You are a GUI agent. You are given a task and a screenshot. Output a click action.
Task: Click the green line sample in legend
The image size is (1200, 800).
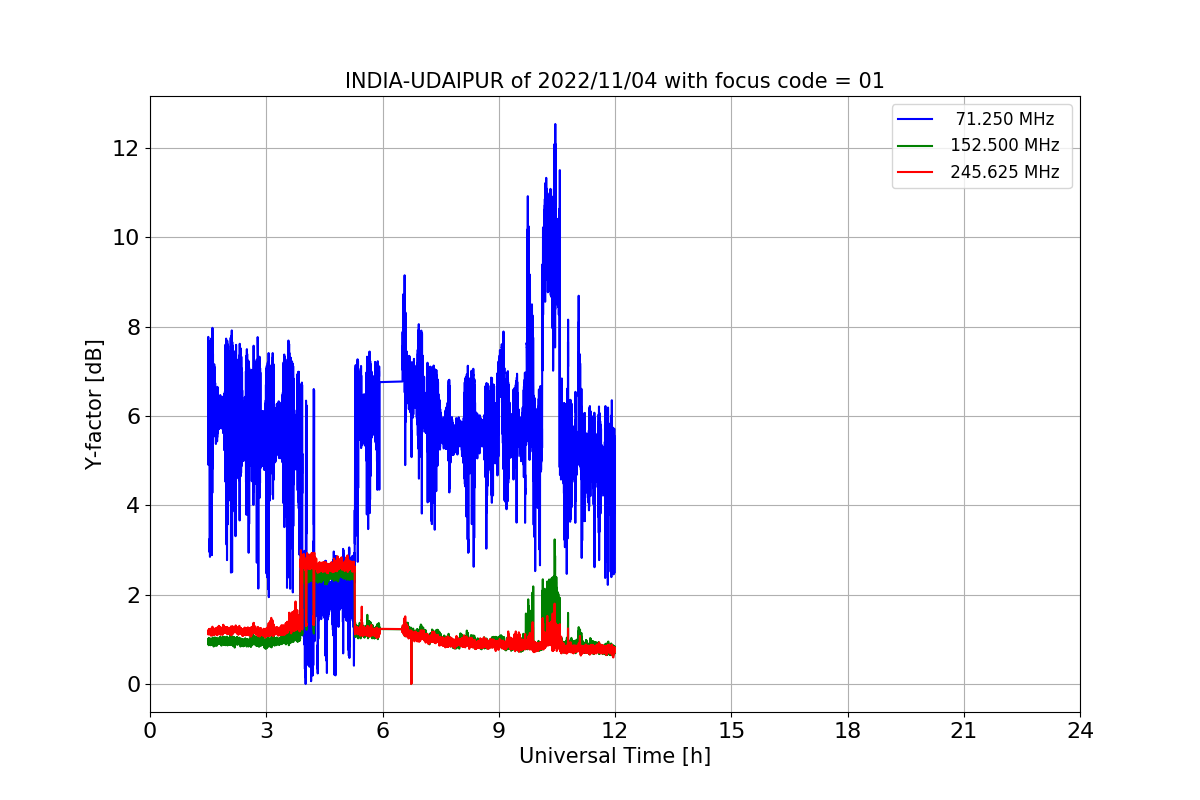pos(915,145)
